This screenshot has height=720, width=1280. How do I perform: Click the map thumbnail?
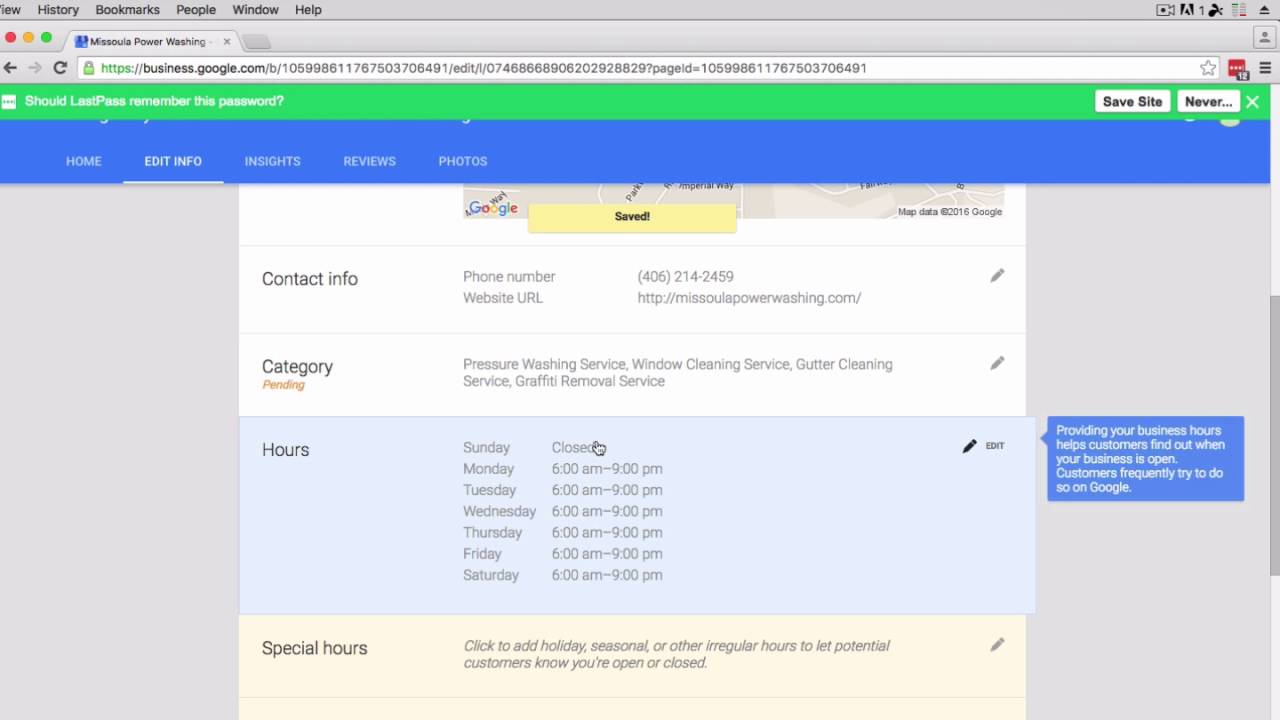(x=733, y=201)
